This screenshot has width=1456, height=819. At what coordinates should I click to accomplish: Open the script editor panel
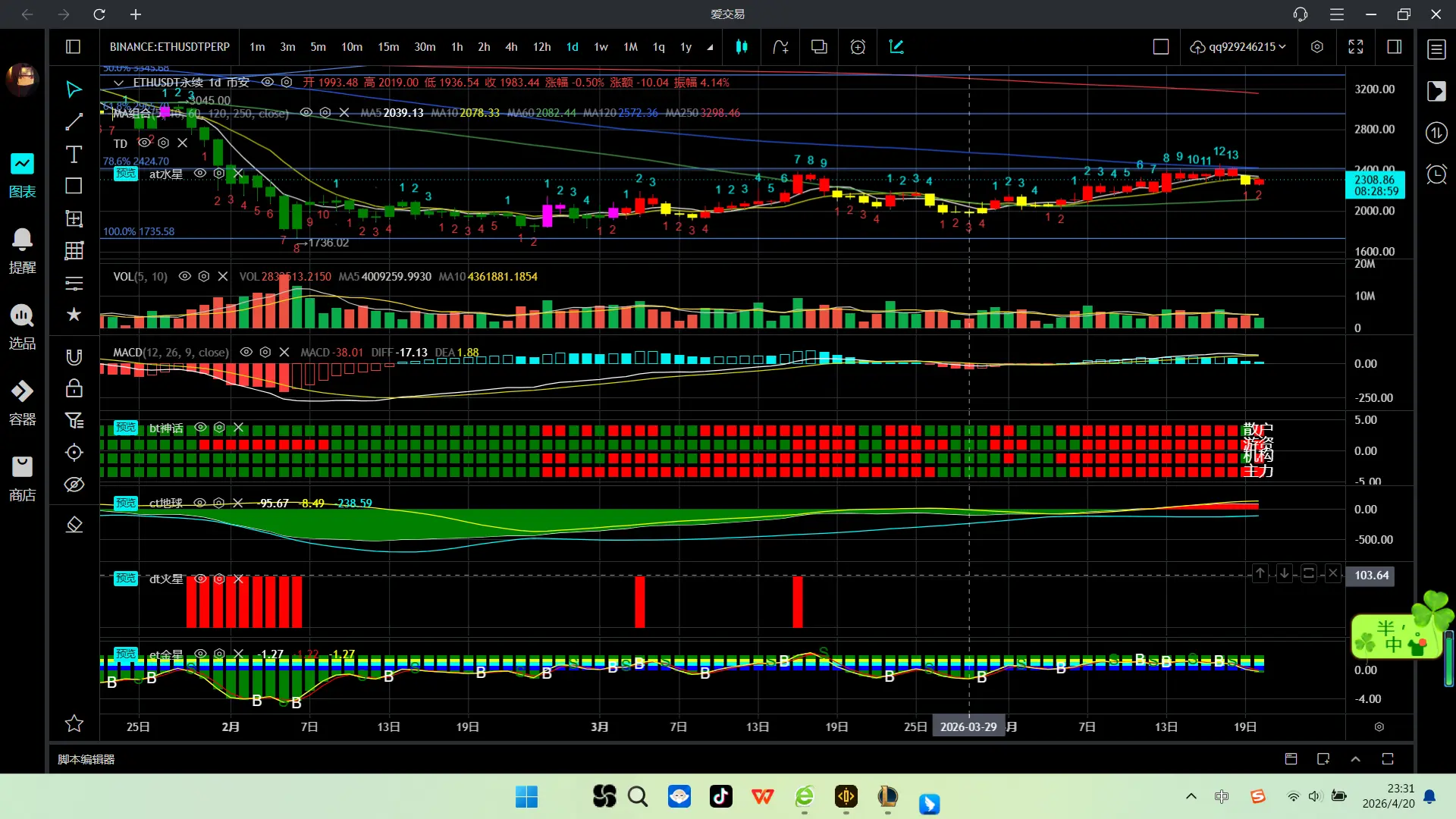(x=86, y=759)
